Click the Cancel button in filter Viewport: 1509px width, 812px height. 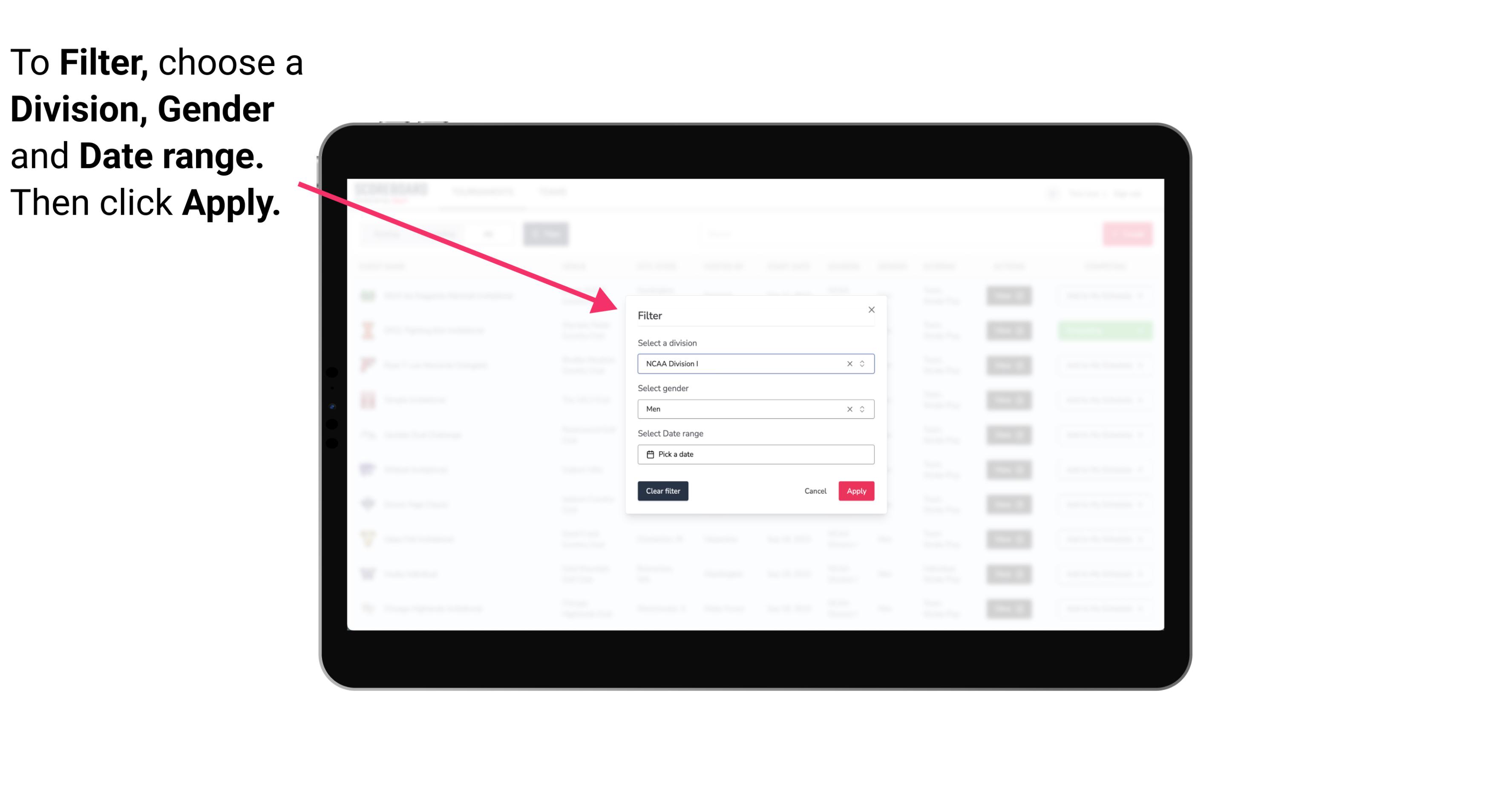click(x=816, y=491)
